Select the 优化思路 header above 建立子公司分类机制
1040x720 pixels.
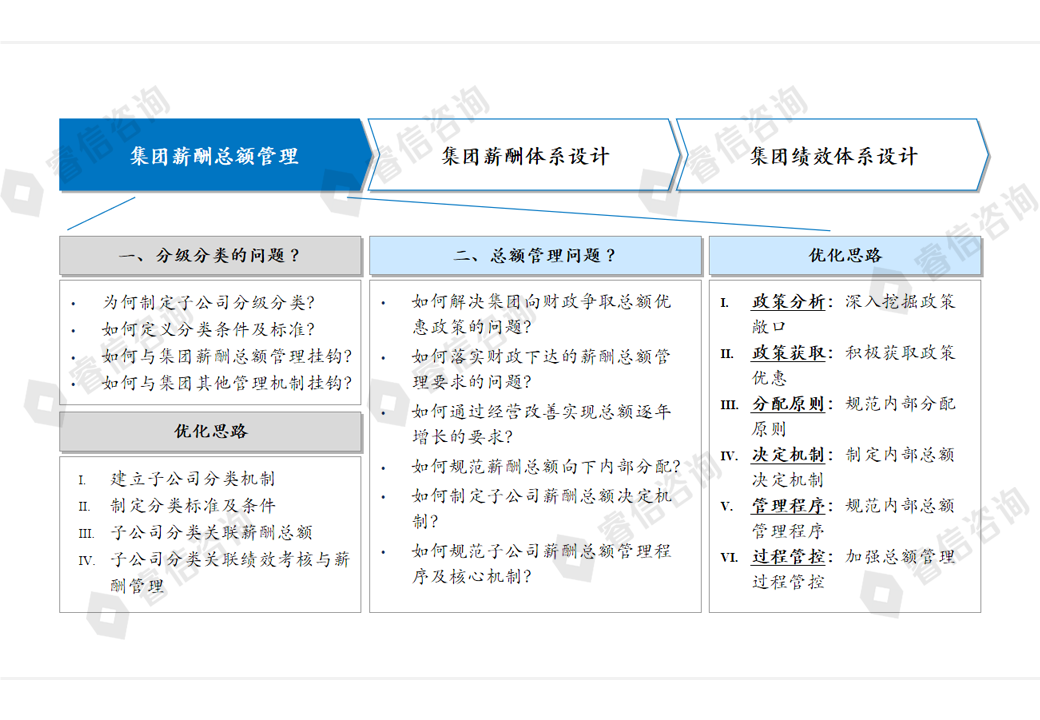pos(210,432)
